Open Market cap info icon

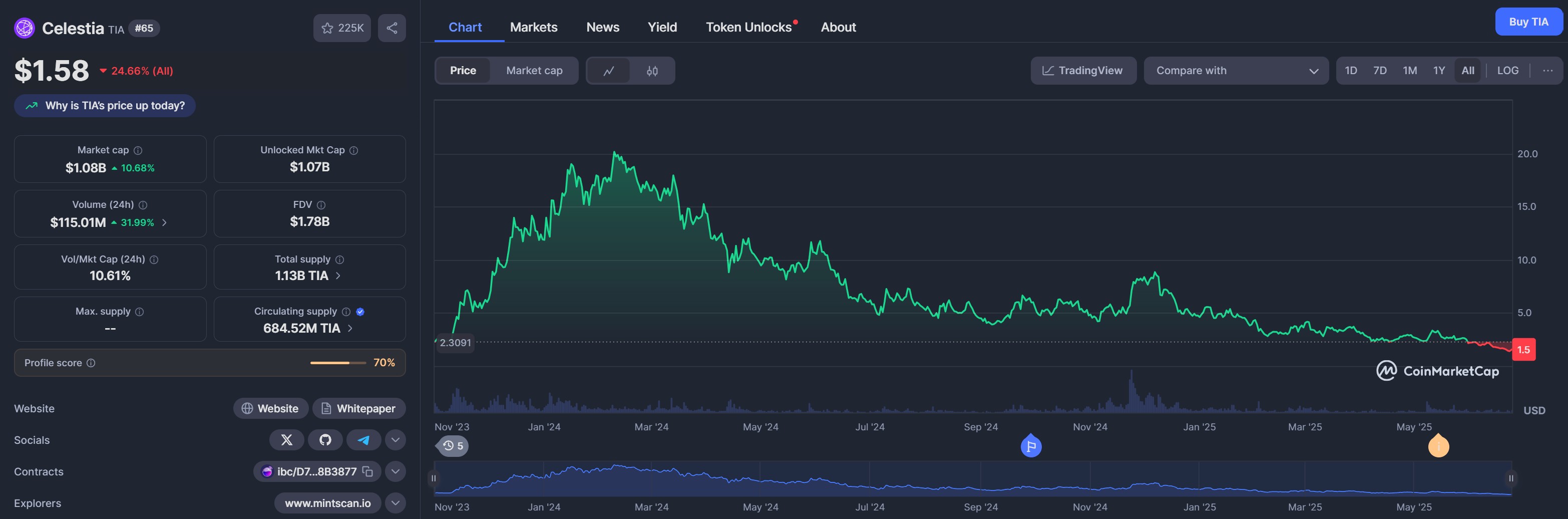point(138,150)
